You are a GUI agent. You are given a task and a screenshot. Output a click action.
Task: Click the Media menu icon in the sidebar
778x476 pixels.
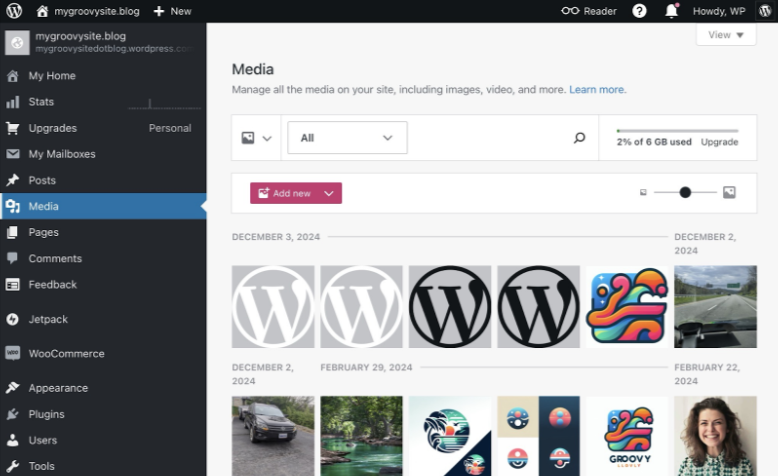coord(12,206)
